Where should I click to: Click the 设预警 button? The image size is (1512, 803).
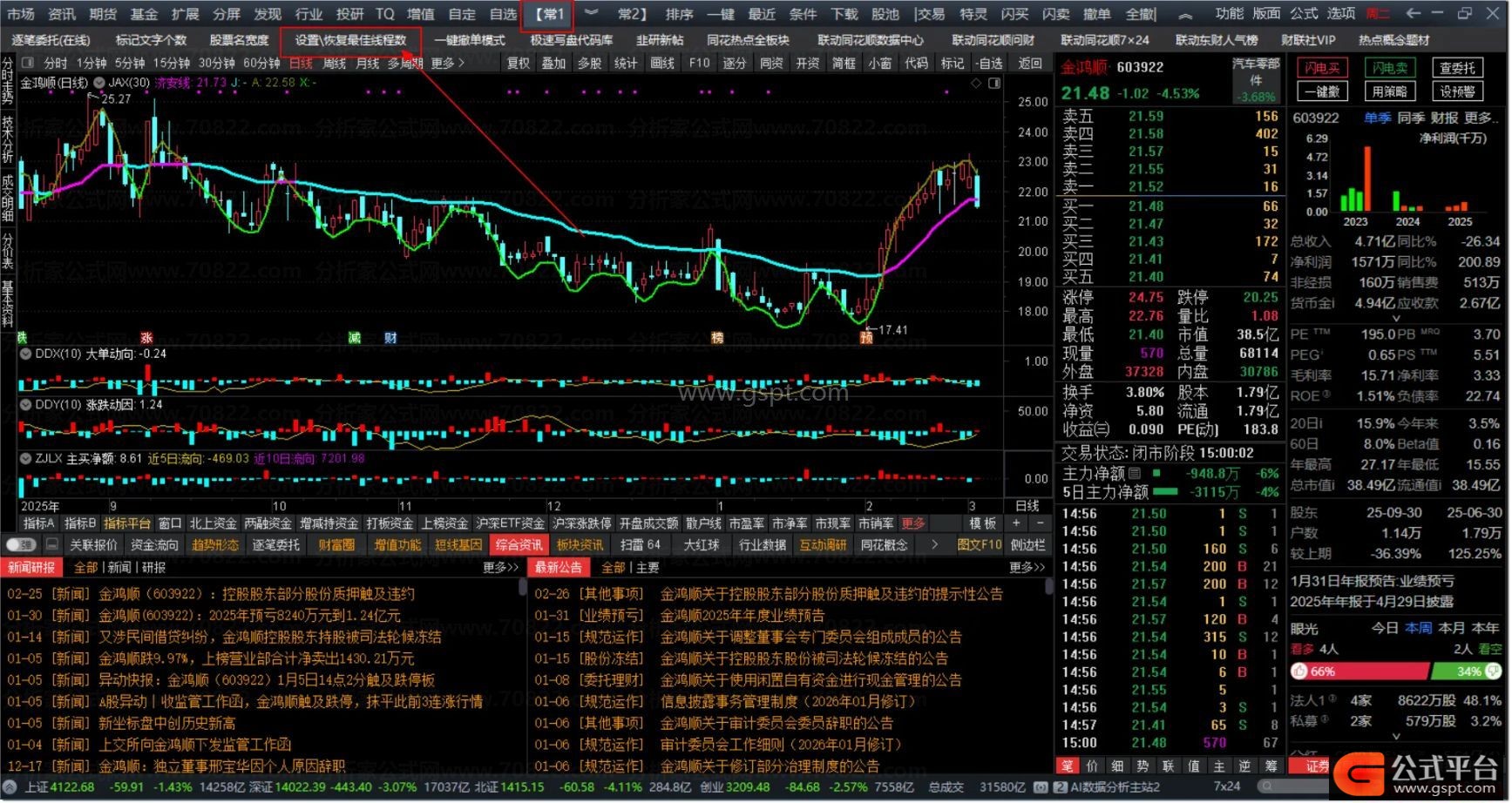pos(1457,91)
